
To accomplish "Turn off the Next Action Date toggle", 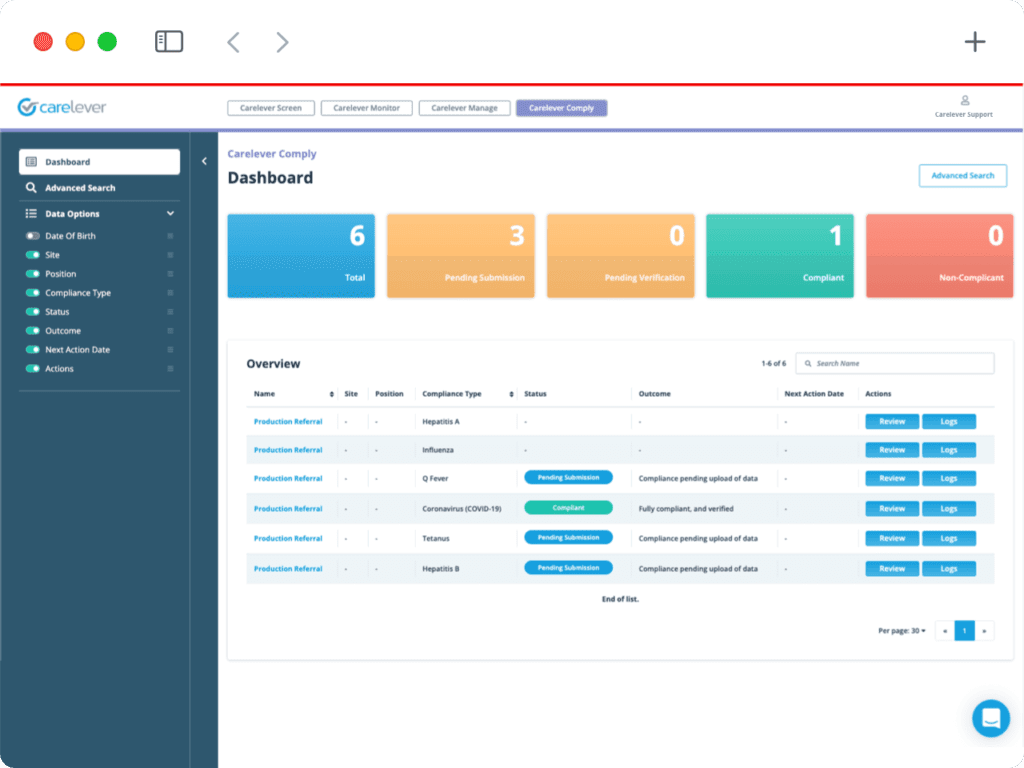I will point(33,349).
